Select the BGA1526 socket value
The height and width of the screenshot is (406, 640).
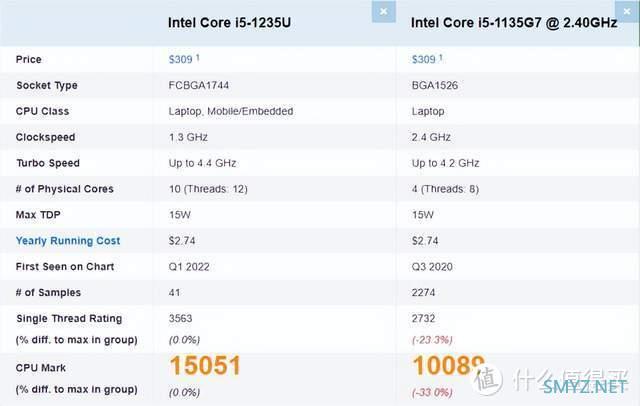(x=435, y=85)
